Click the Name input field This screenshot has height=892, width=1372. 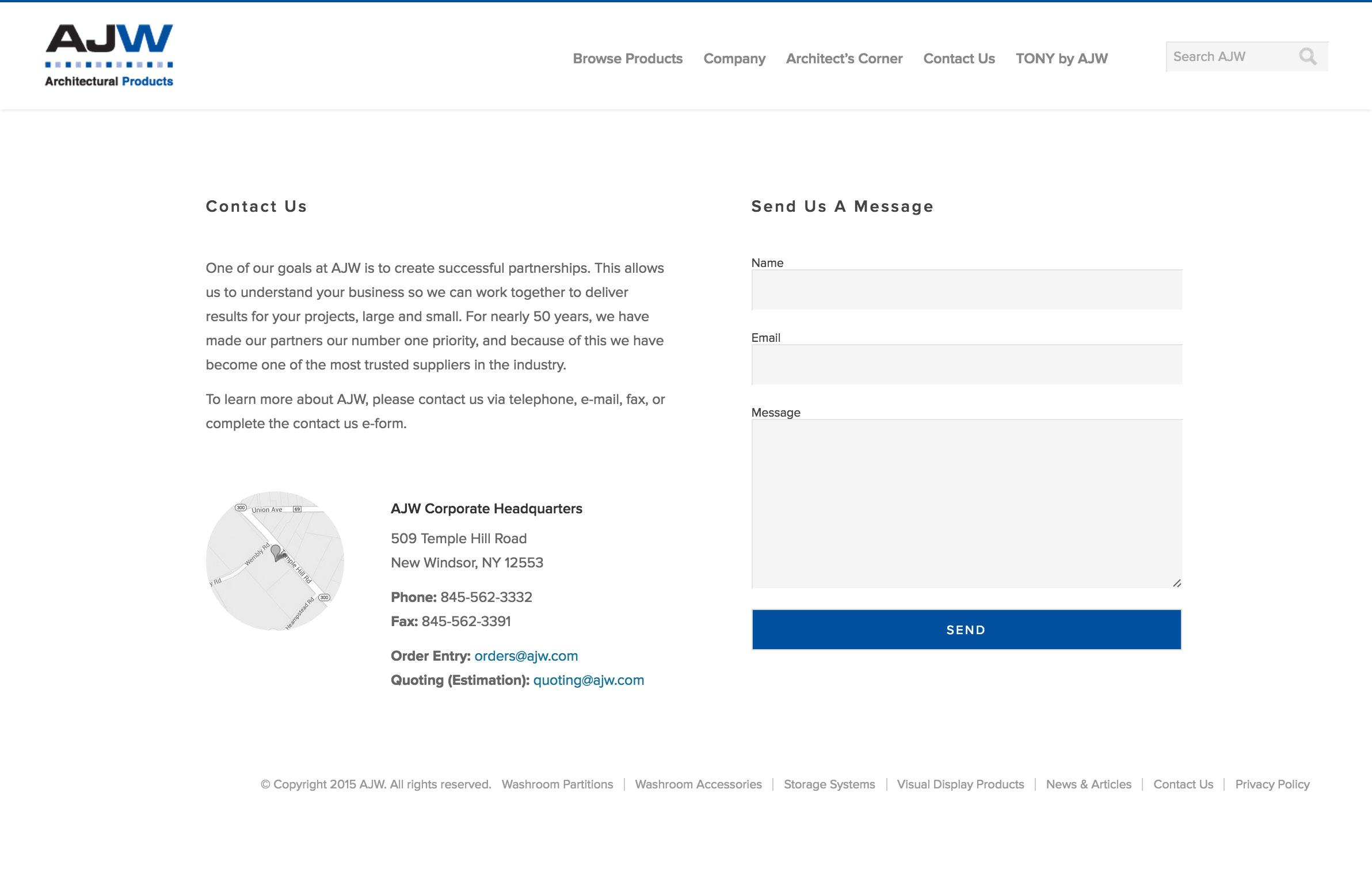point(967,290)
